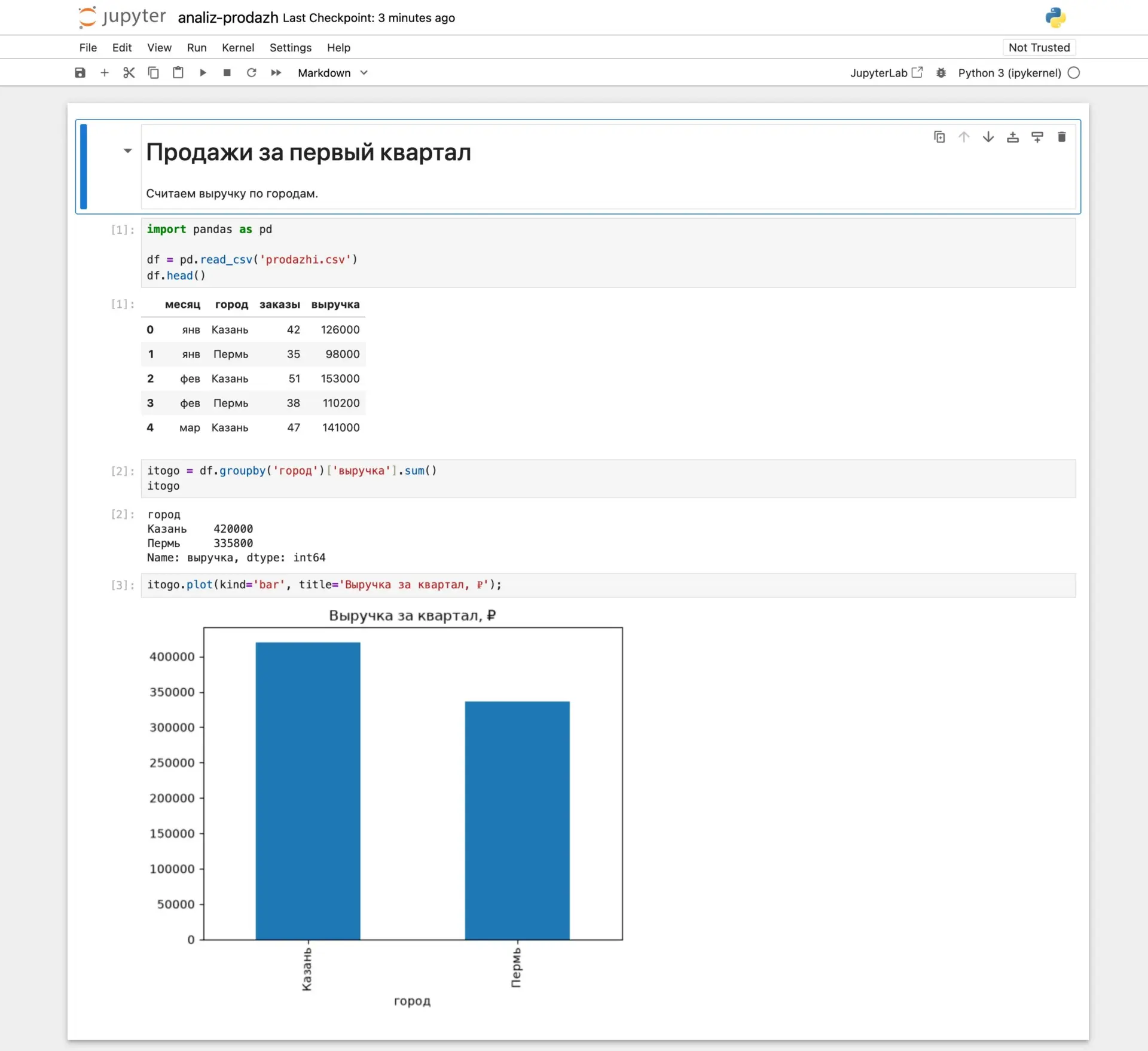The width and height of the screenshot is (1148, 1051).
Task: Click the Python 3 (ipykernel) kernel name
Action: click(x=1009, y=73)
